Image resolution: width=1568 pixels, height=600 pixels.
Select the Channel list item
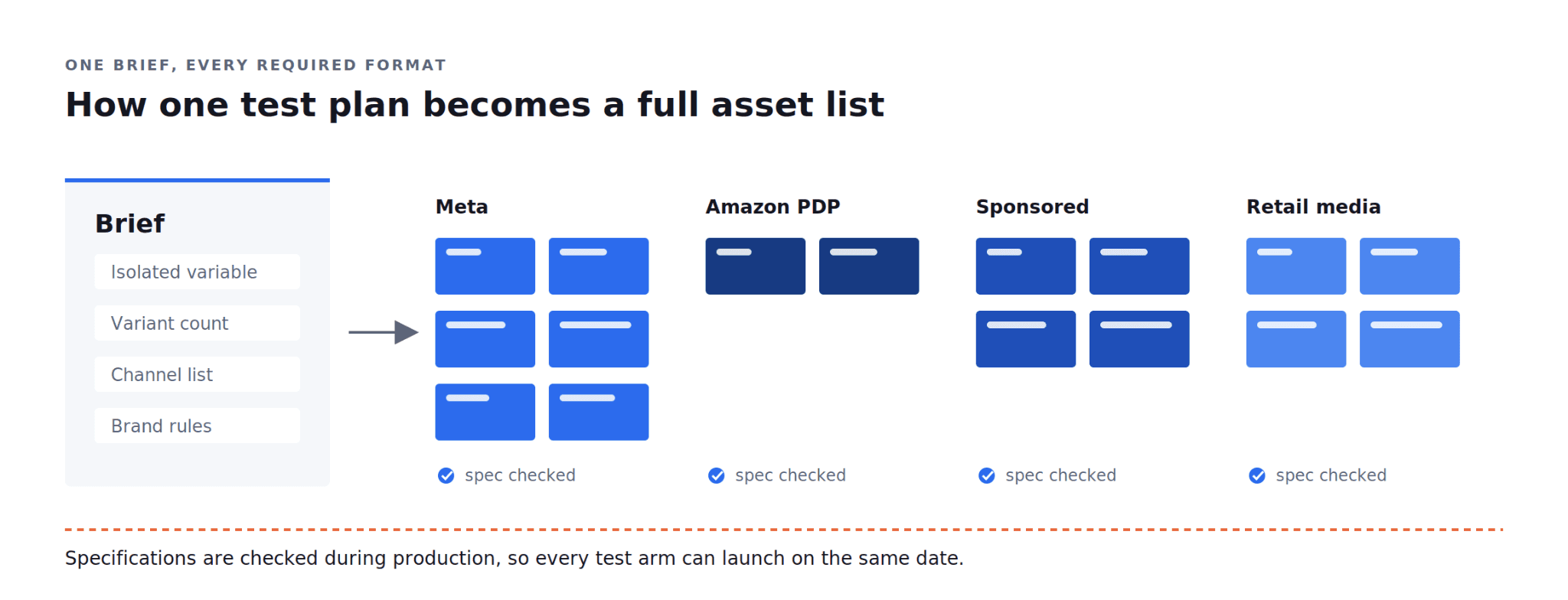click(x=198, y=374)
